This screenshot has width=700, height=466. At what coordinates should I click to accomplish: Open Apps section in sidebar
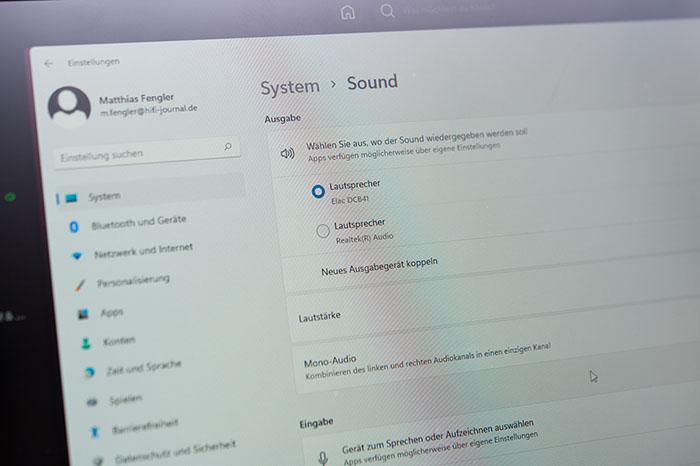click(112, 312)
